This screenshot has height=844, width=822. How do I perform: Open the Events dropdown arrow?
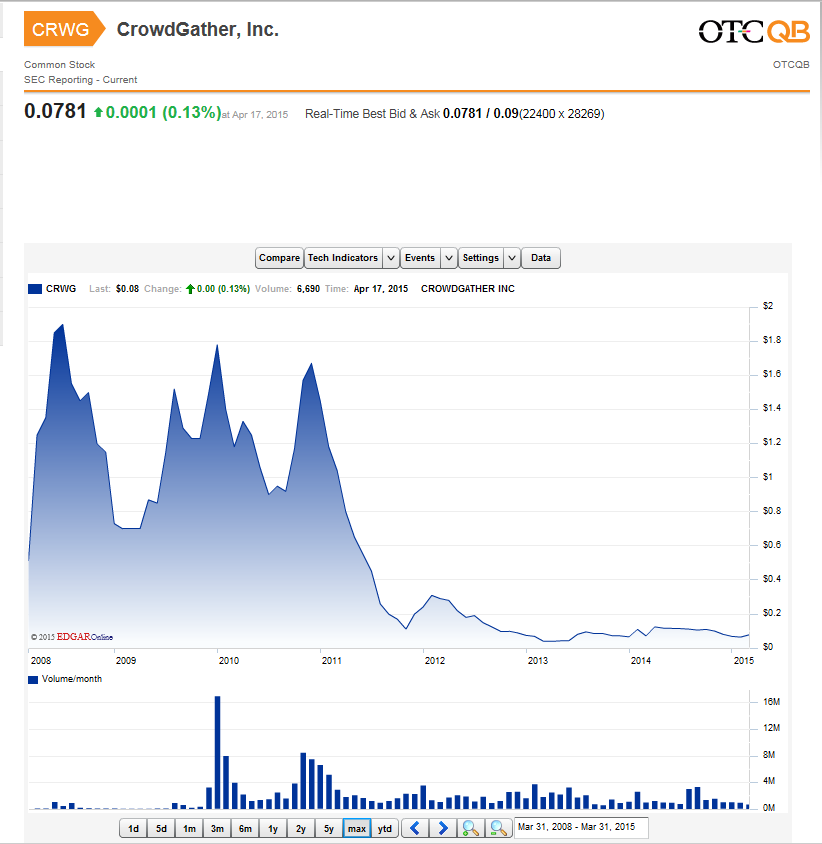tap(449, 258)
